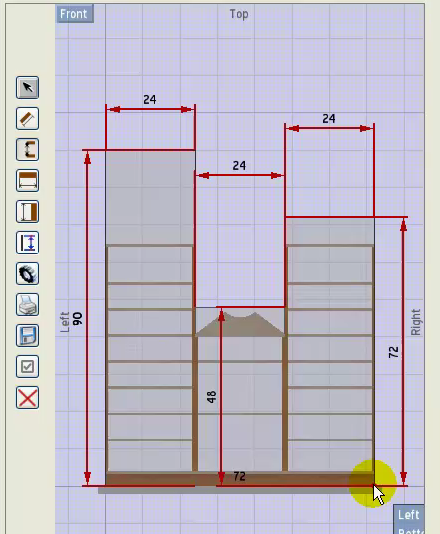The height and width of the screenshot is (534, 440).
Task: Select the horizontal width dimension tool
Action: (27, 180)
